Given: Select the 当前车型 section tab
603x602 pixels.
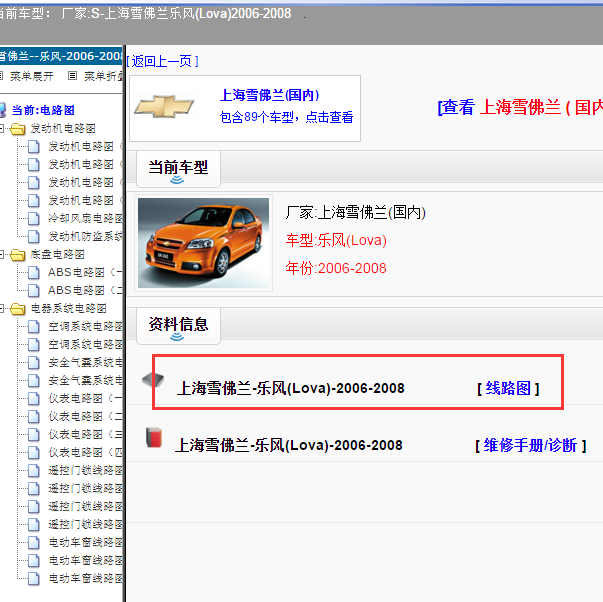Looking at the screenshot, I should point(178,169).
